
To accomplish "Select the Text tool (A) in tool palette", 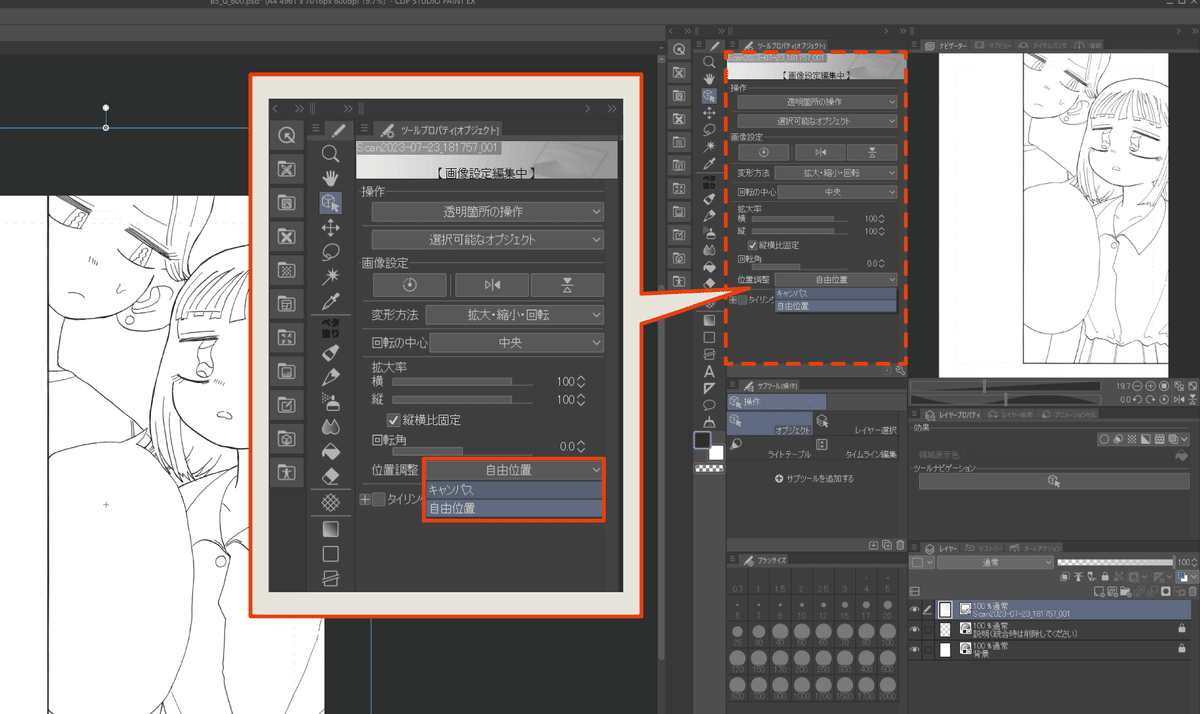I will pos(709,371).
